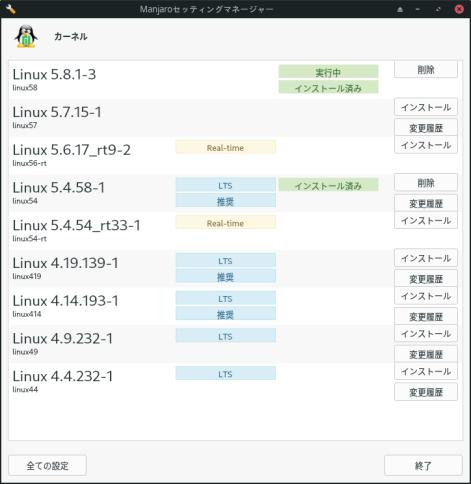This screenshot has height=484, width=471.
Task: Click 推奨 badge on Linux 4.19.139-1
Action: pyautogui.click(x=226, y=276)
